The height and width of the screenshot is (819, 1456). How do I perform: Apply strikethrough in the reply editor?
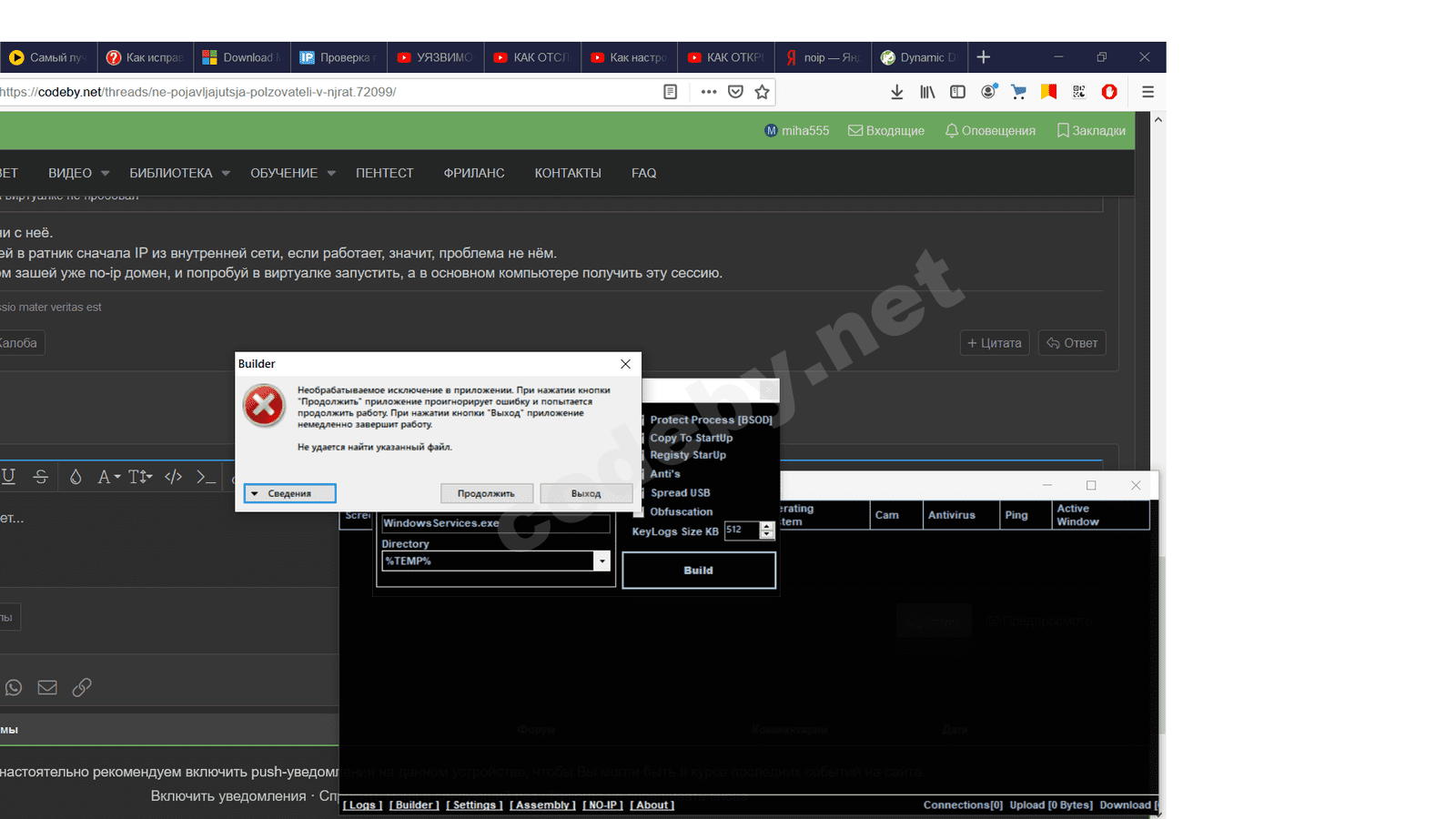click(41, 476)
